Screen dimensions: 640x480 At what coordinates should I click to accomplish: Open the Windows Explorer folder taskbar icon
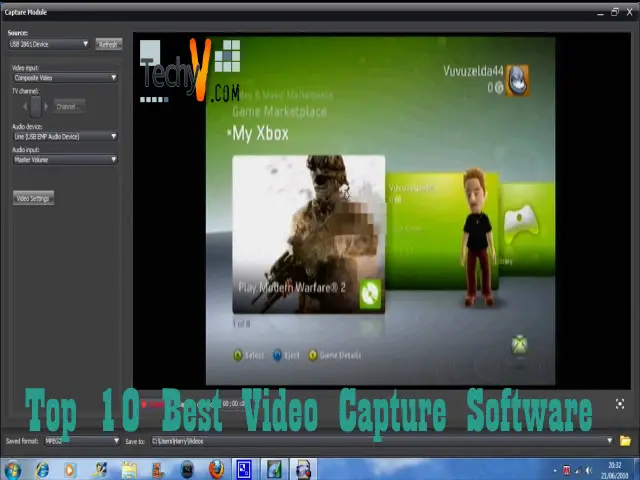(x=129, y=470)
